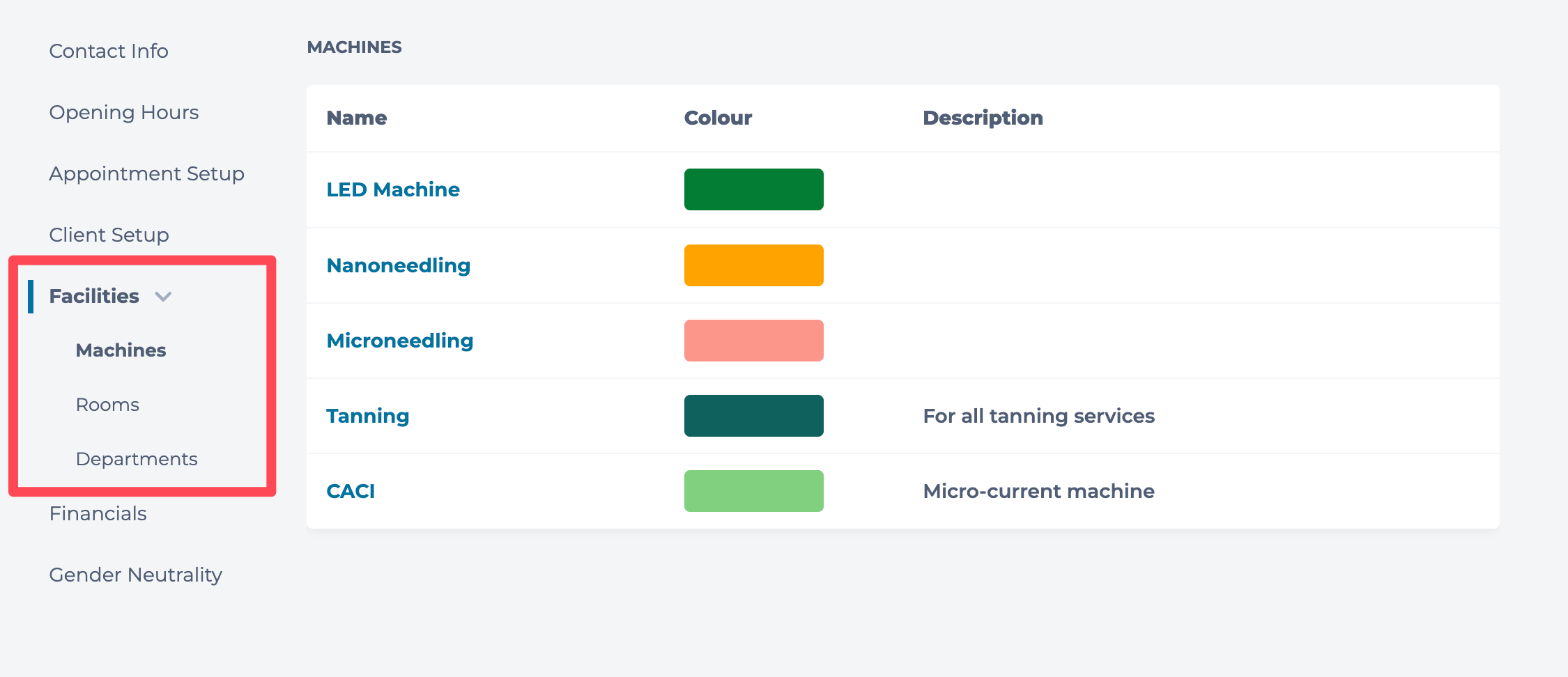Open Departments under Facilities

(137, 459)
